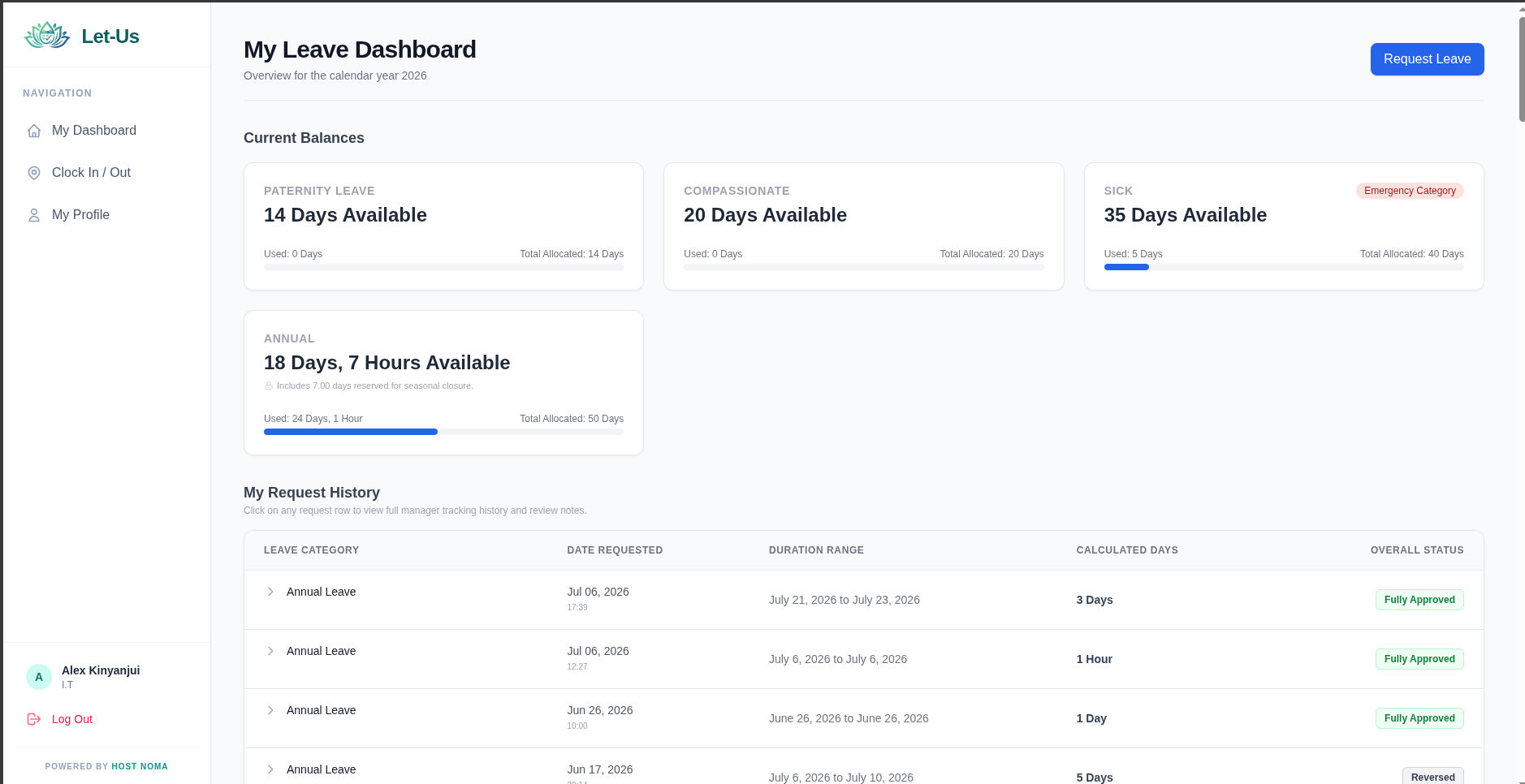The width and height of the screenshot is (1525, 784).
Task: Open the HOST NOMA link
Action: pos(140,766)
